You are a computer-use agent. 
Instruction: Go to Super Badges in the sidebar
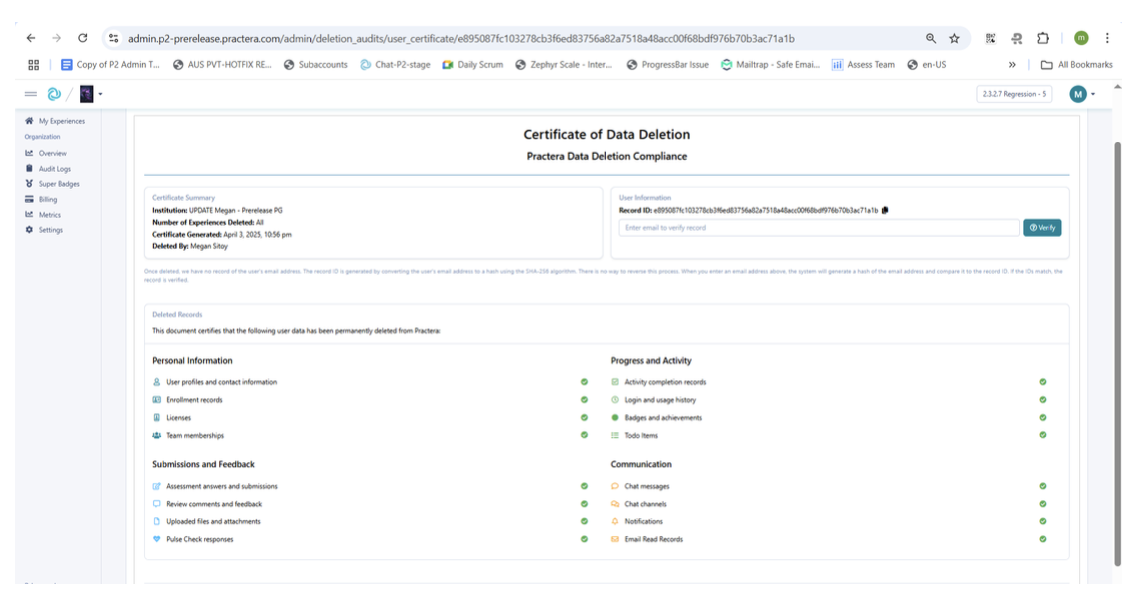click(x=58, y=184)
